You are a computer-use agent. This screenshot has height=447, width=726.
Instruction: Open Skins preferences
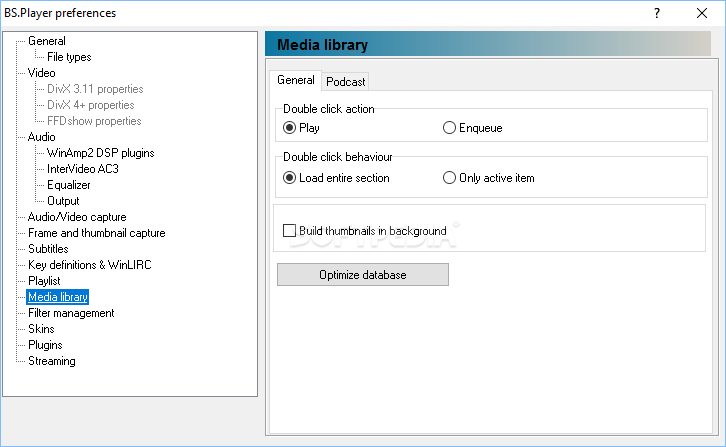(x=41, y=329)
